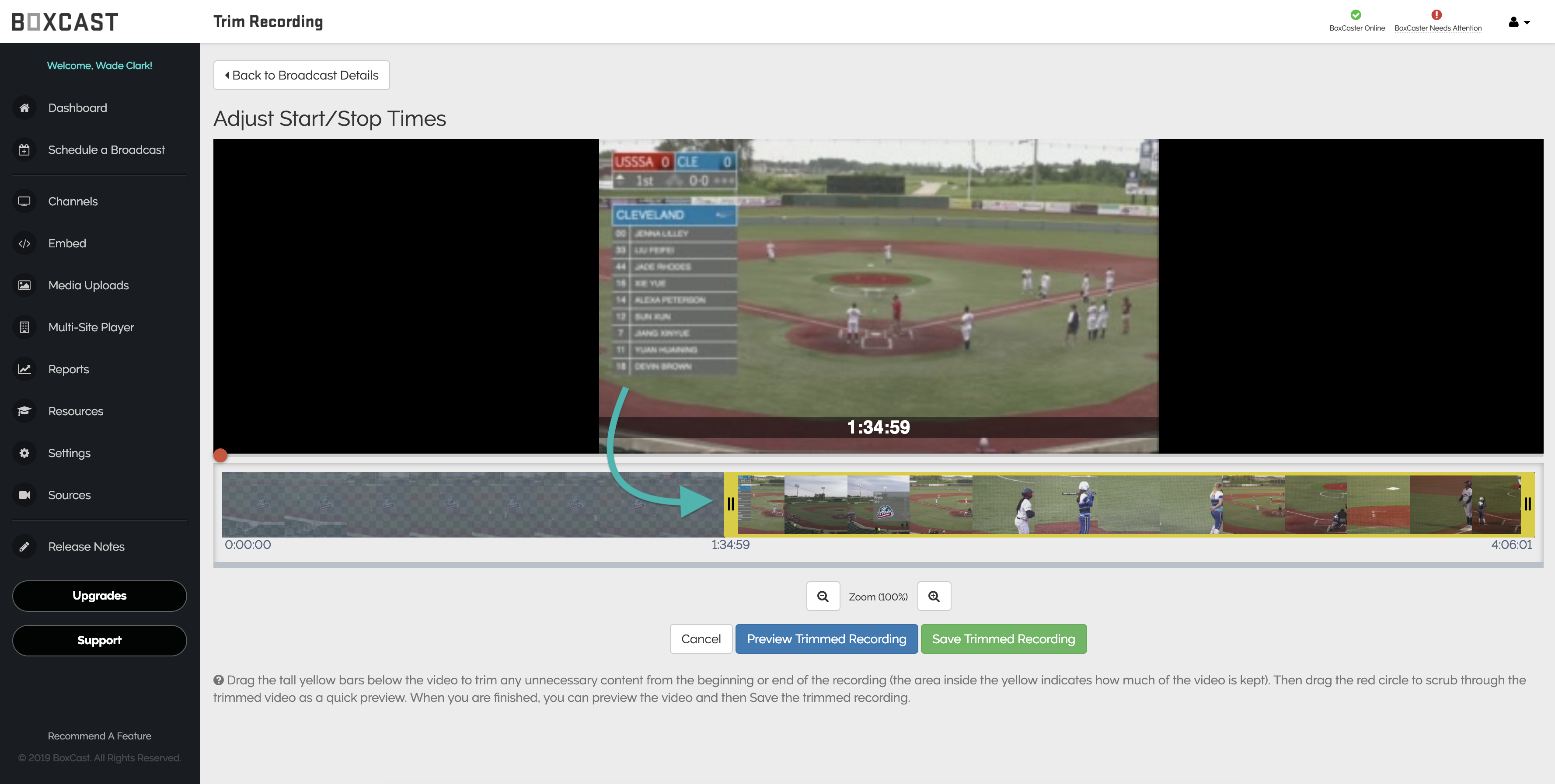Click the zoom out magnifier button
The width and height of the screenshot is (1555, 784).
pos(823,597)
